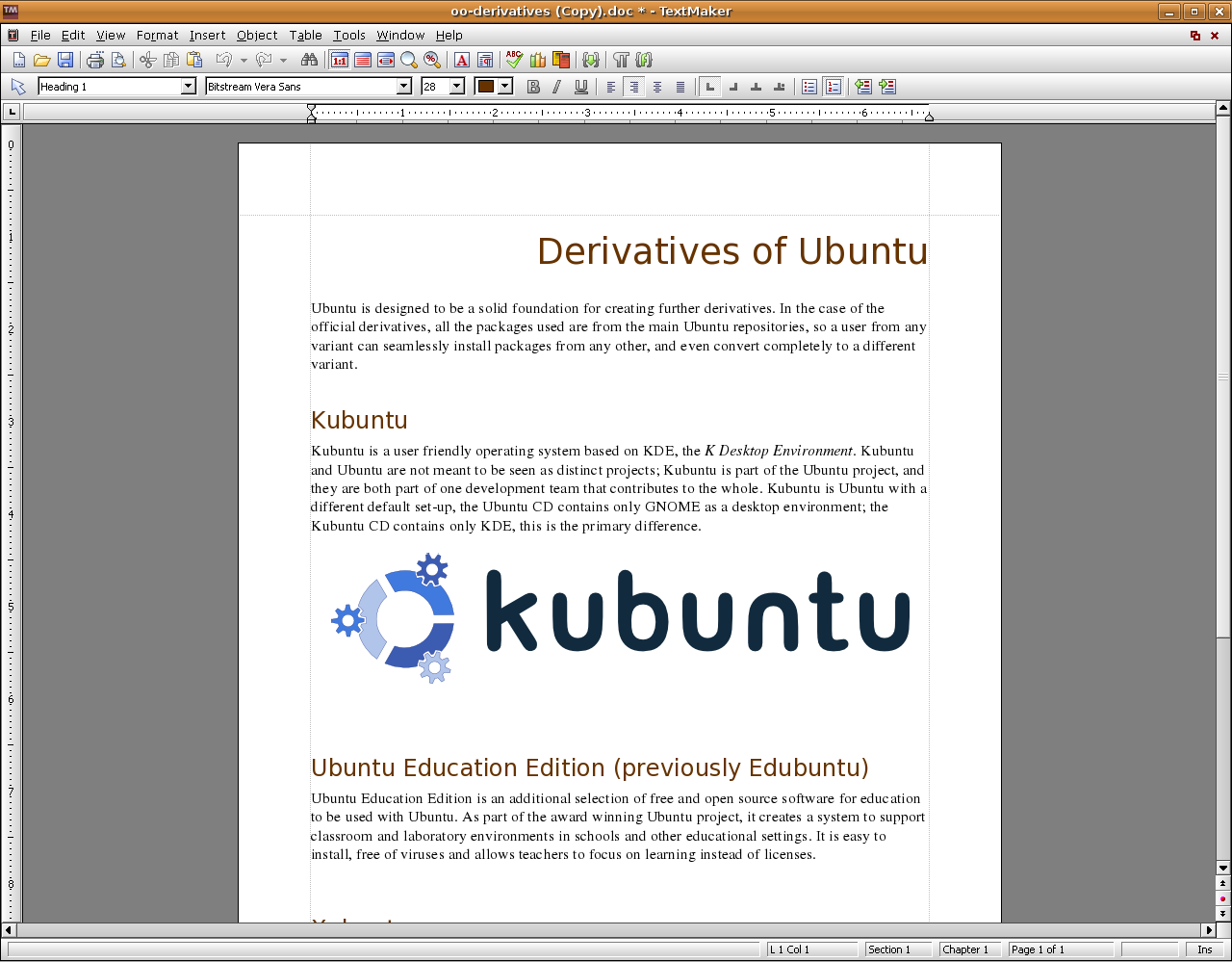
Task: Open the Bitstream Vera Sans font dropdown
Action: pos(404,87)
